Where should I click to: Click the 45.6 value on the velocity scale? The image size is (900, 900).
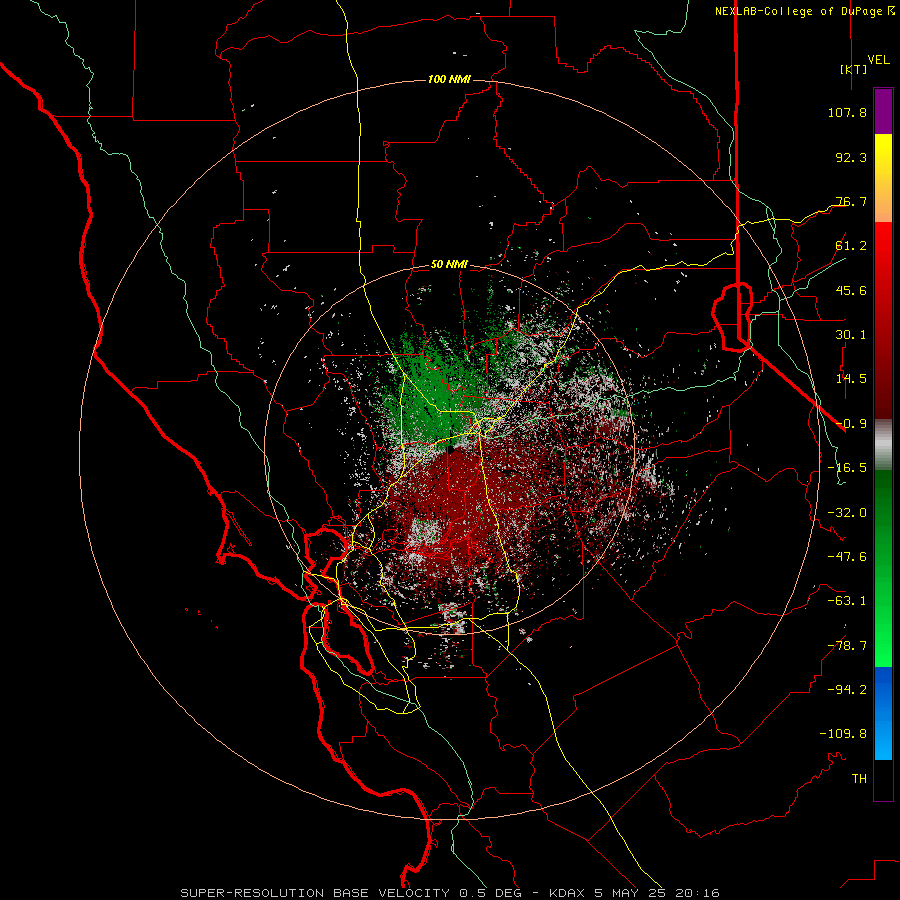coord(851,290)
